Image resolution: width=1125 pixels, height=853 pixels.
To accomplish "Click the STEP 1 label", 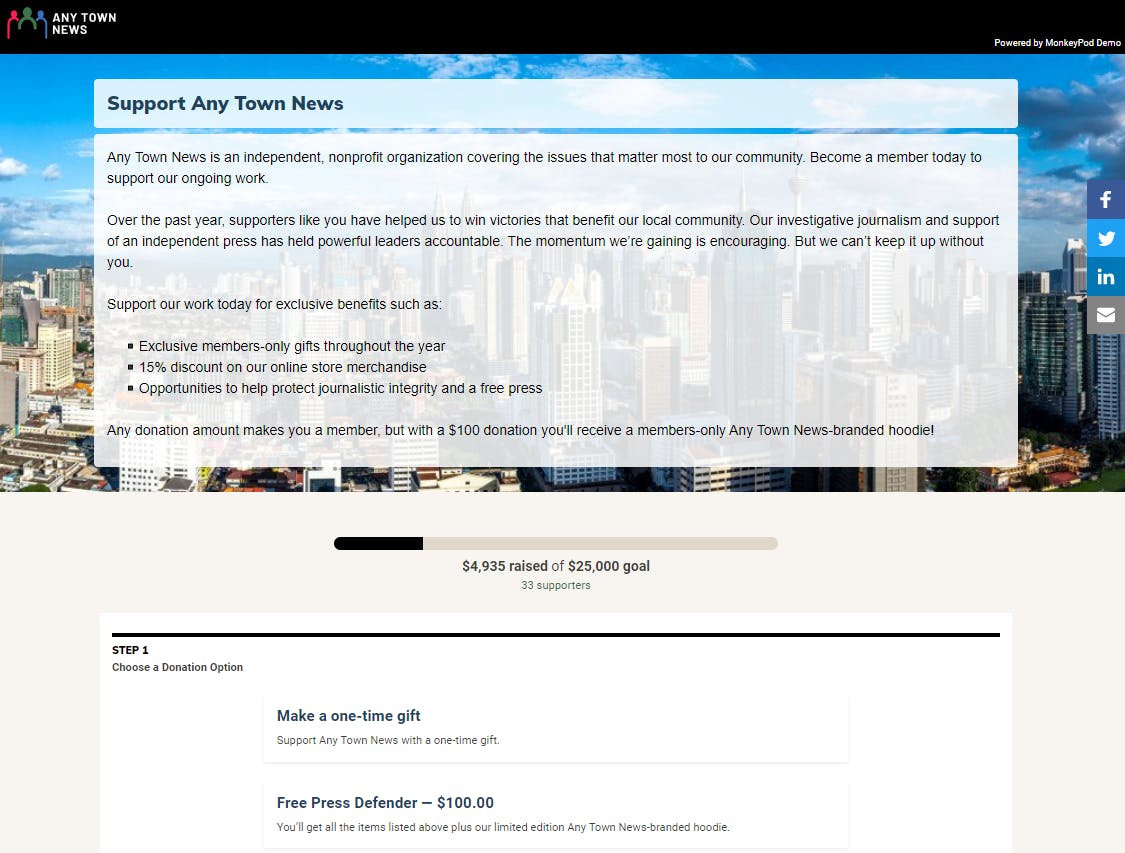I will tap(130, 650).
